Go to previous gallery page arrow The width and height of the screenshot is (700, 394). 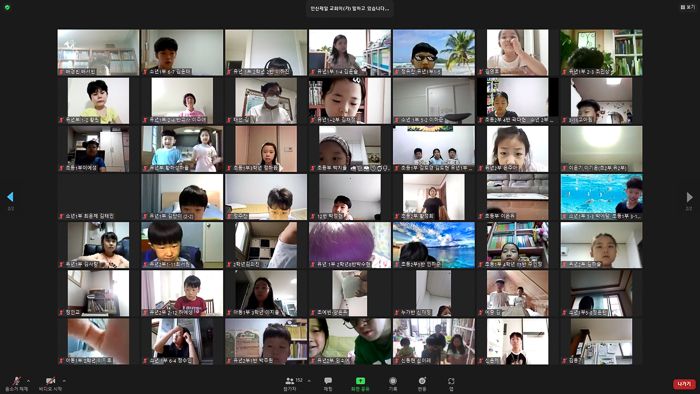click(10, 197)
